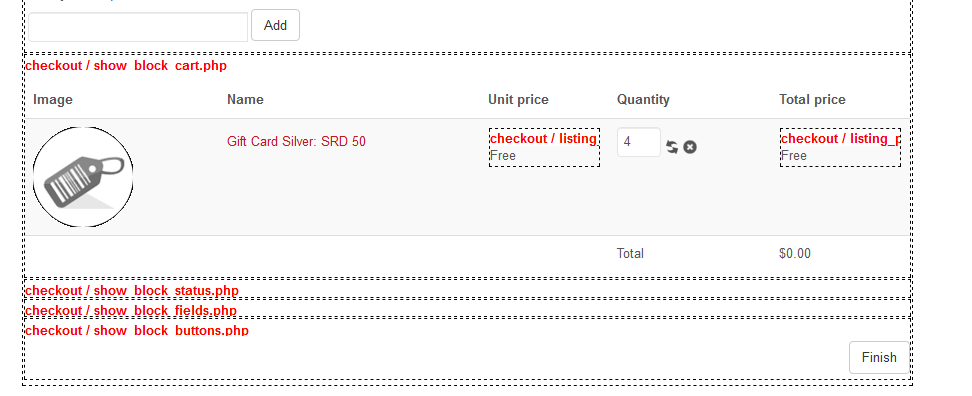Click the total price checkout / listing_p label
Screen dimensions: 972x396
(840, 138)
